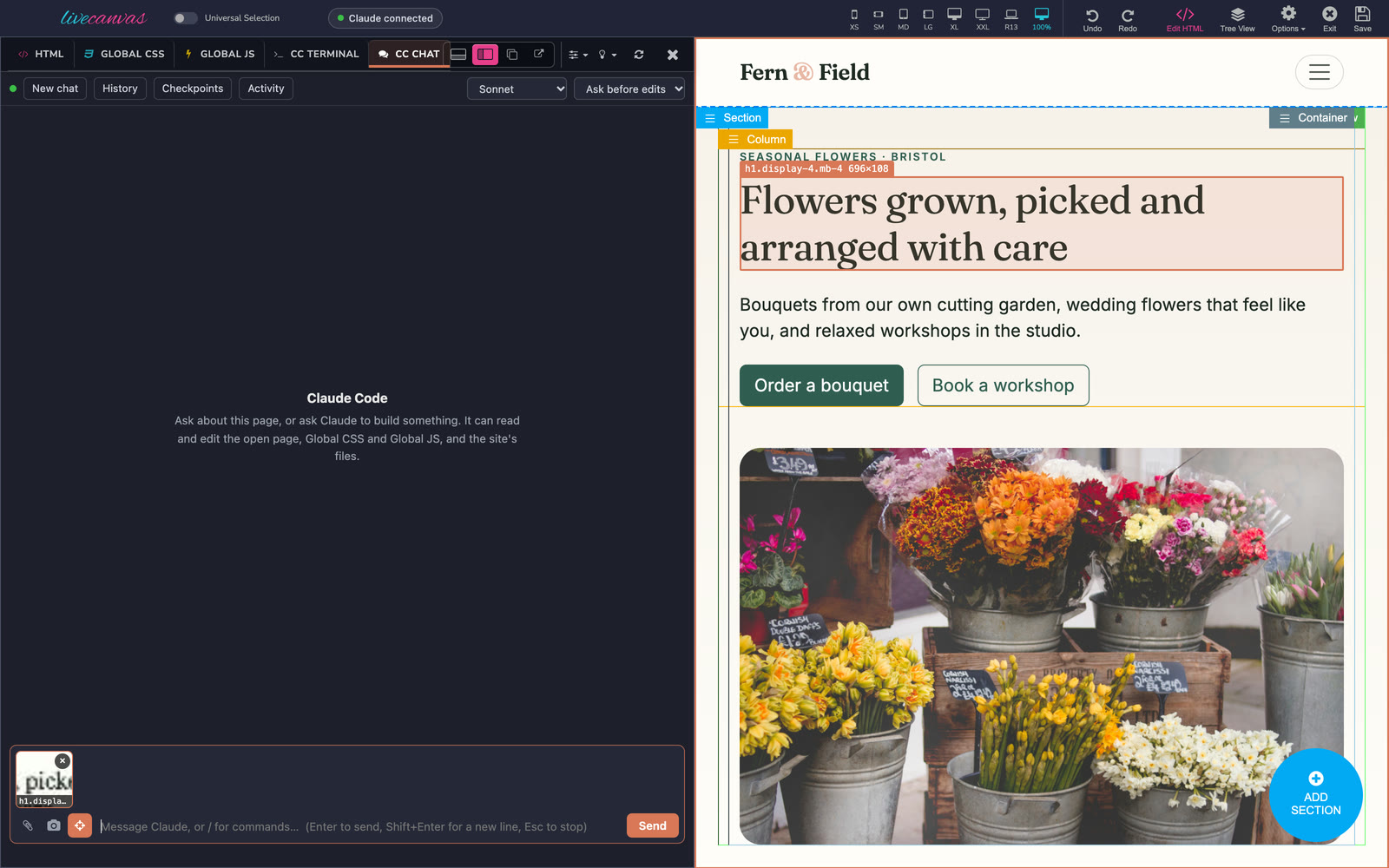Open chat History
Viewport: 1389px width, 868px height.
[120, 89]
